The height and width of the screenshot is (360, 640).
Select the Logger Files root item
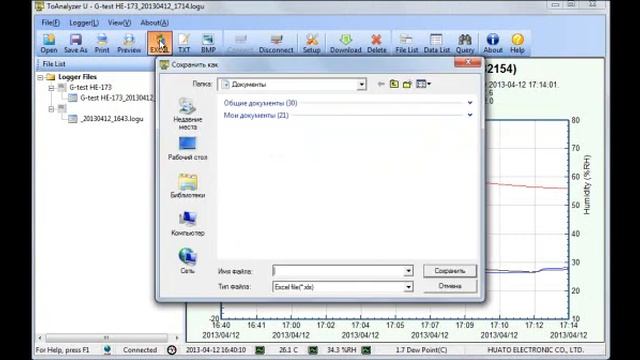pos(72,77)
